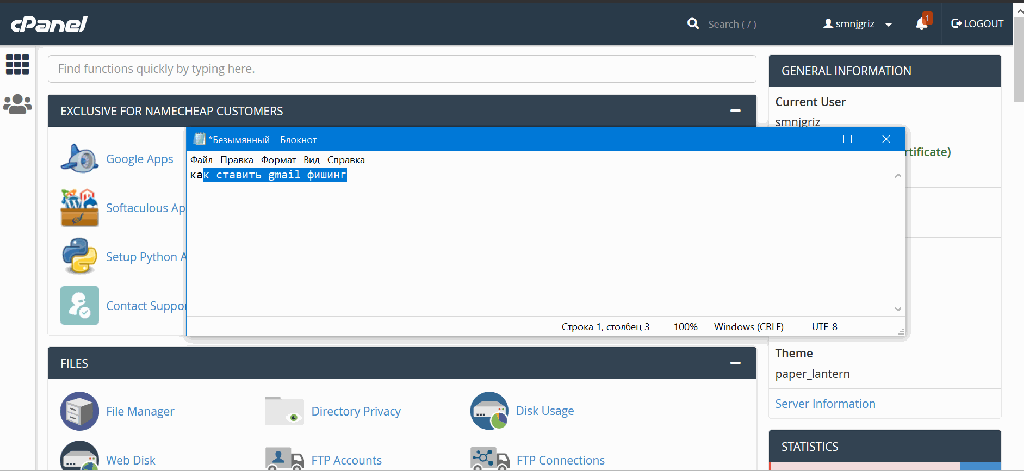This screenshot has width=1024, height=471.
Task: Click the Setup Python snake icon
Action: [79, 257]
